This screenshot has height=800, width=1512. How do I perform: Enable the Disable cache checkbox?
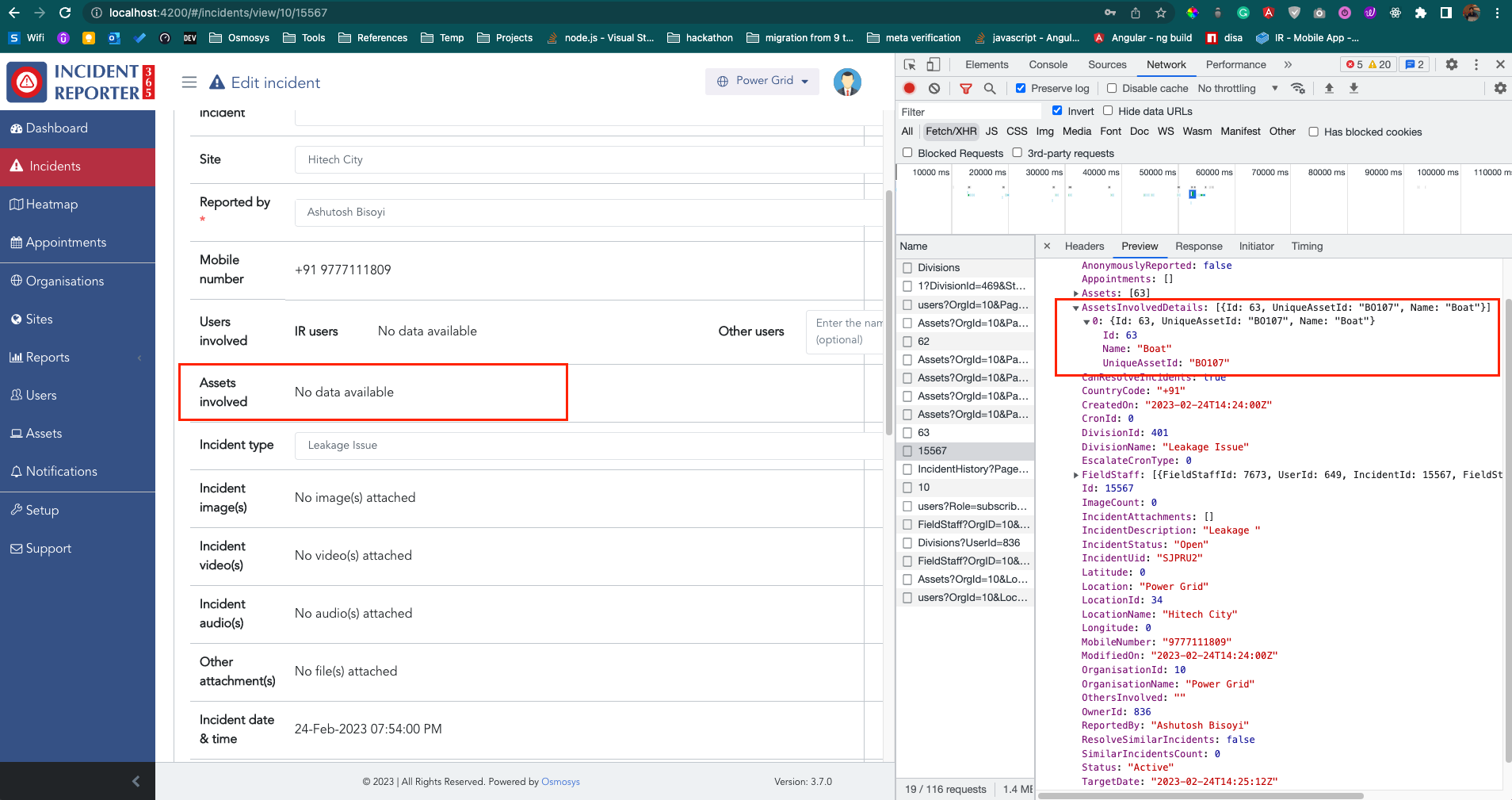pos(1112,89)
